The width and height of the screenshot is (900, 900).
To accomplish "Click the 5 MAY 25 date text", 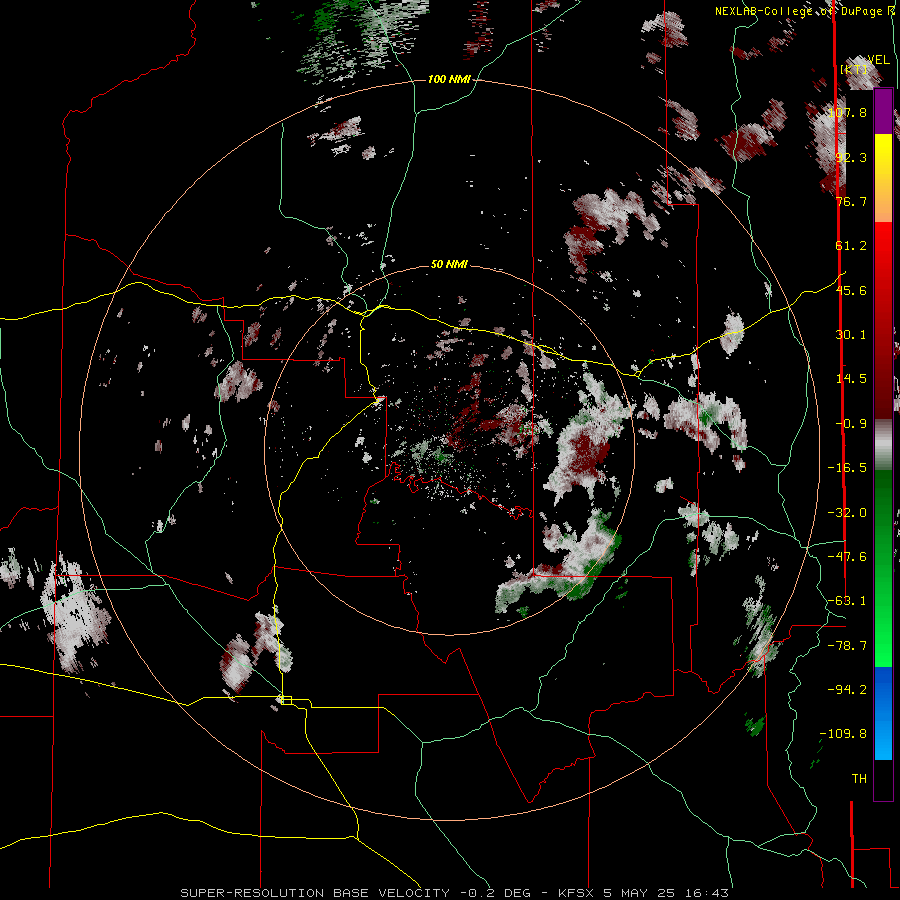I will point(639,893).
